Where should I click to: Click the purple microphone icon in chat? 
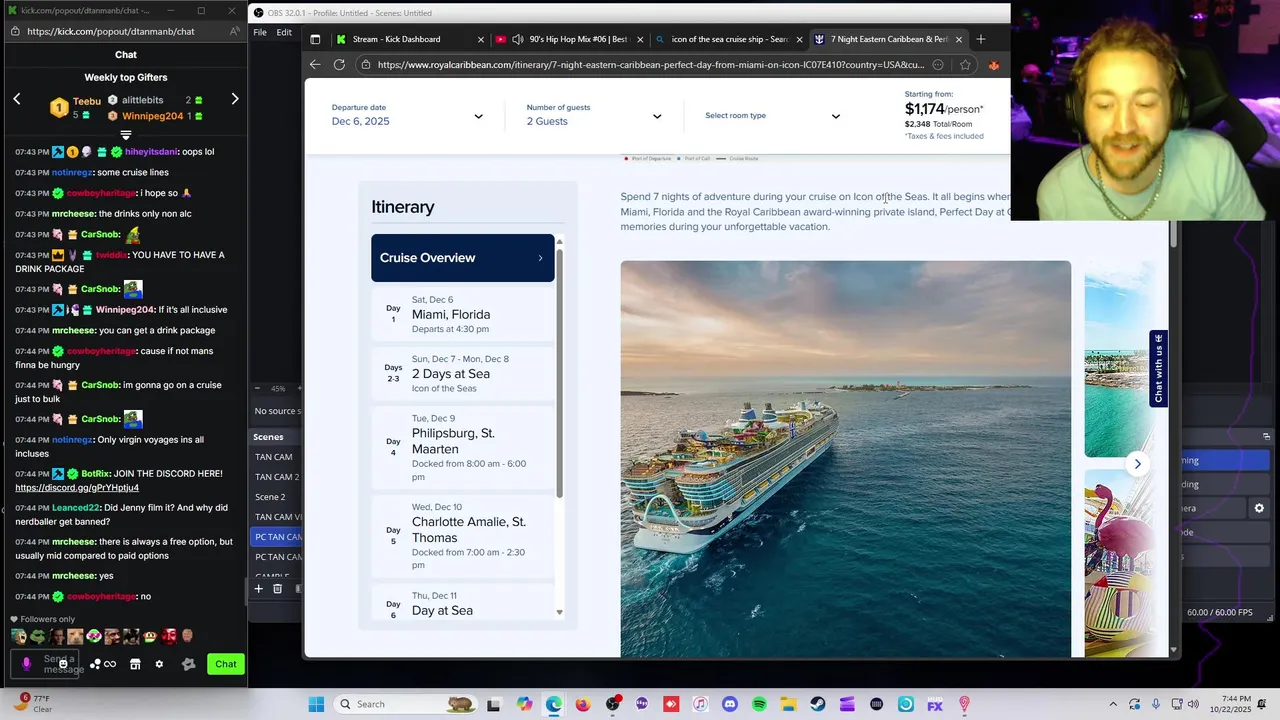27,664
